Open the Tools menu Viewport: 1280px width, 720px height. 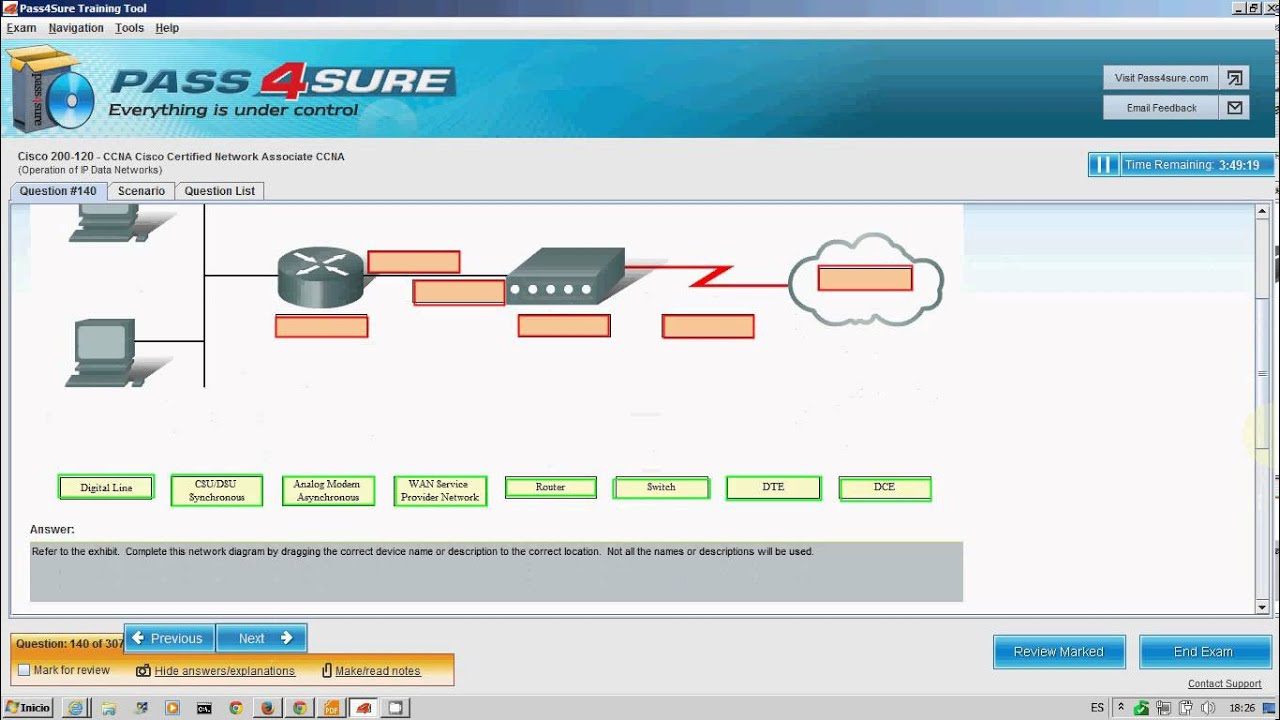[x=130, y=28]
